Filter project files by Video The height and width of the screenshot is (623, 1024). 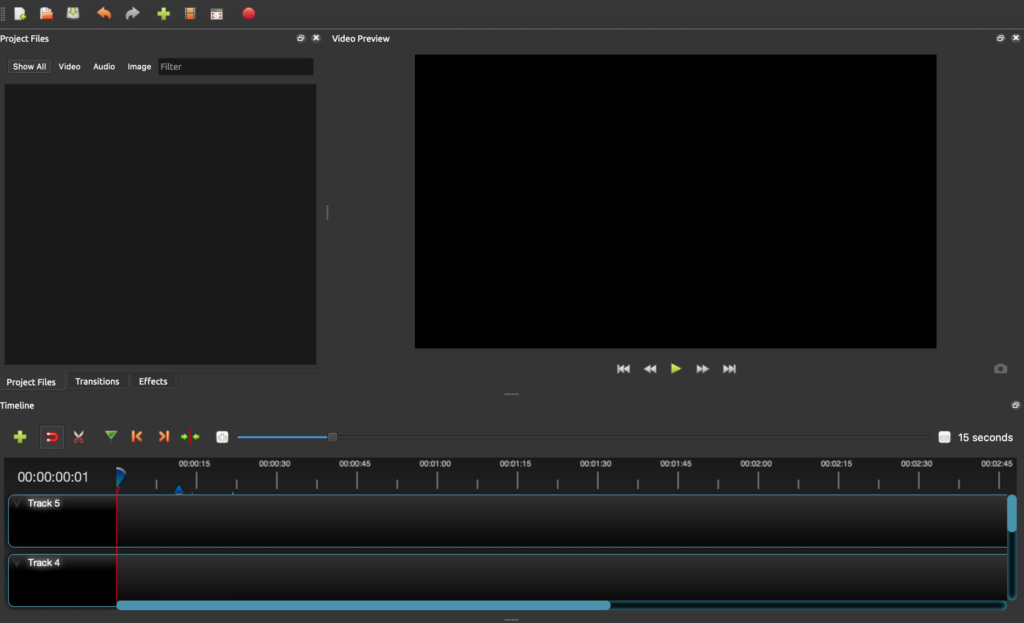(69, 67)
